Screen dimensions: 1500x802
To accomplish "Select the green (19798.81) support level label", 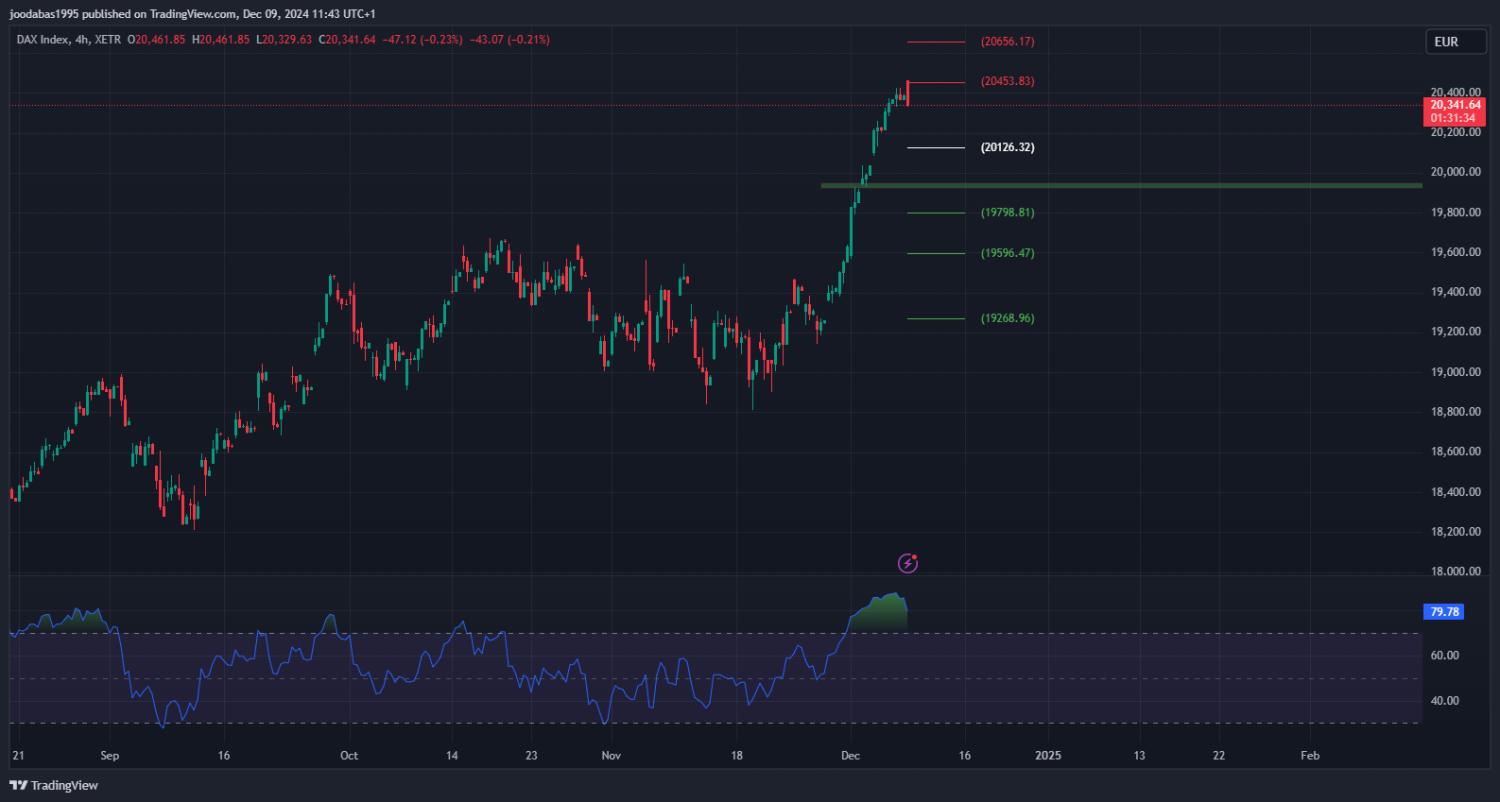I will pos(1007,213).
